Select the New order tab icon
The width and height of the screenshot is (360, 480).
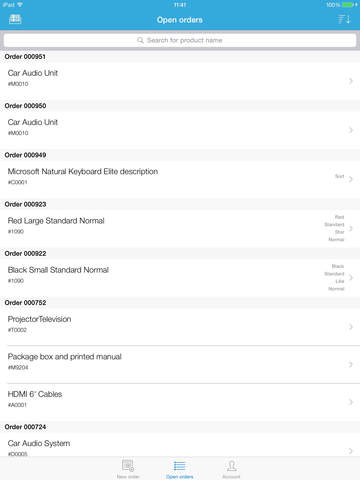coord(128,465)
